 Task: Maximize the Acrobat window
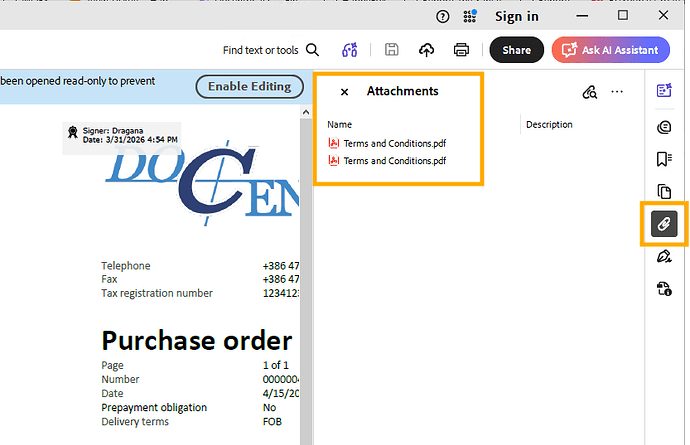pos(623,15)
